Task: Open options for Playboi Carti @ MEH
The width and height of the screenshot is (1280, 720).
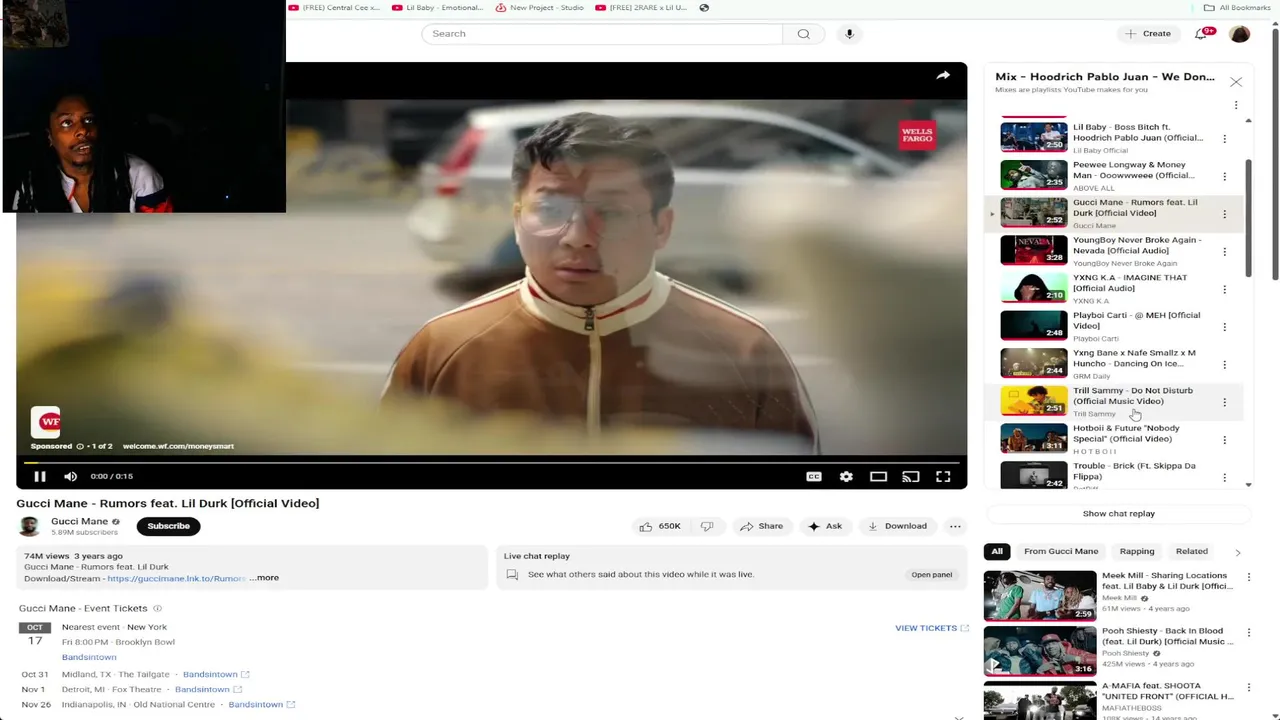Action: 1224,327
